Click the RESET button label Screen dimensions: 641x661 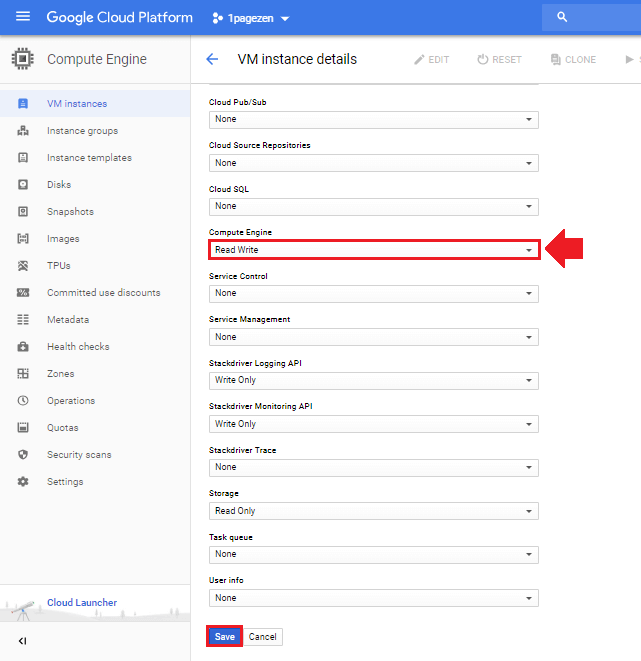point(507,59)
